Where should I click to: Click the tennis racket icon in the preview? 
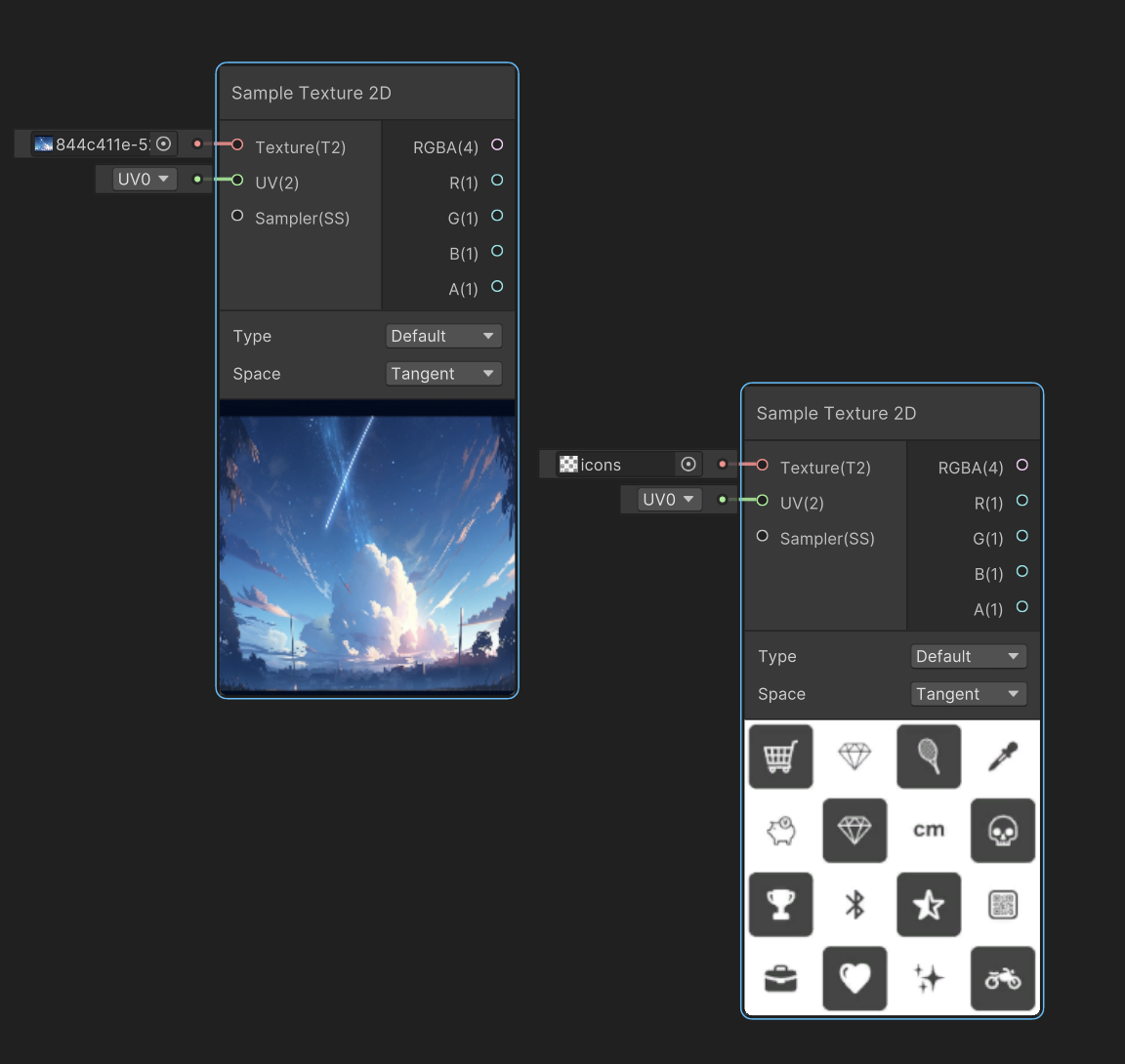[x=929, y=757]
